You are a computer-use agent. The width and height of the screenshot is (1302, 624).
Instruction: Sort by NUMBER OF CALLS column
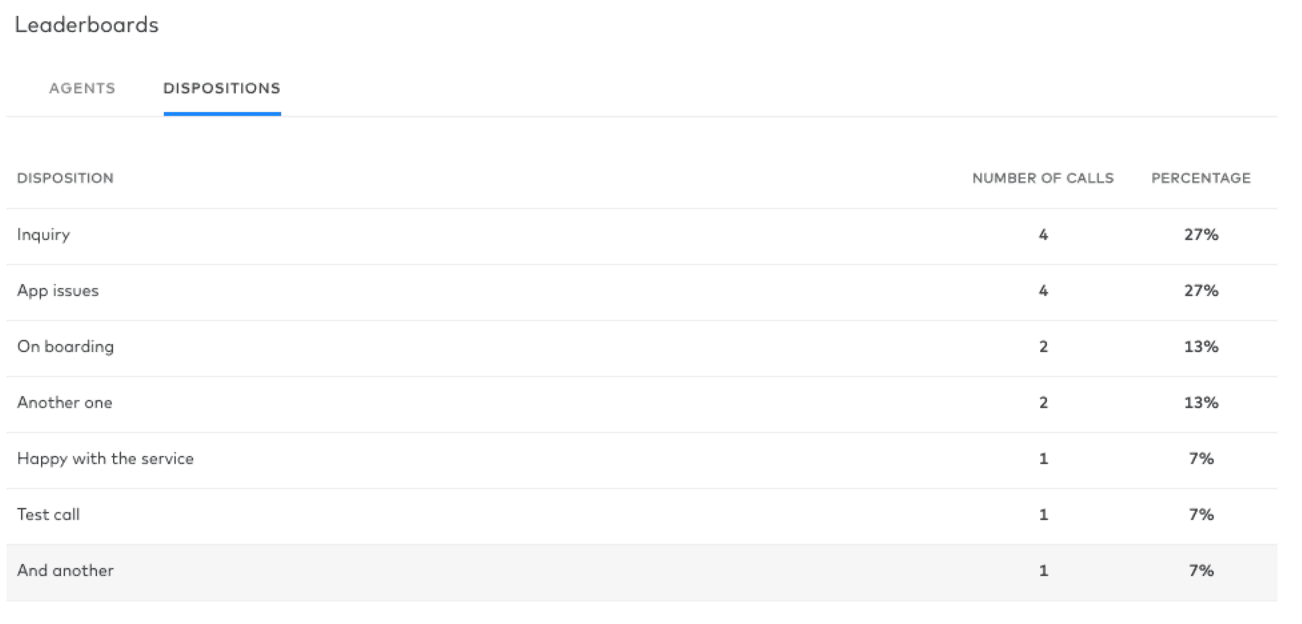(x=1044, y=177)
